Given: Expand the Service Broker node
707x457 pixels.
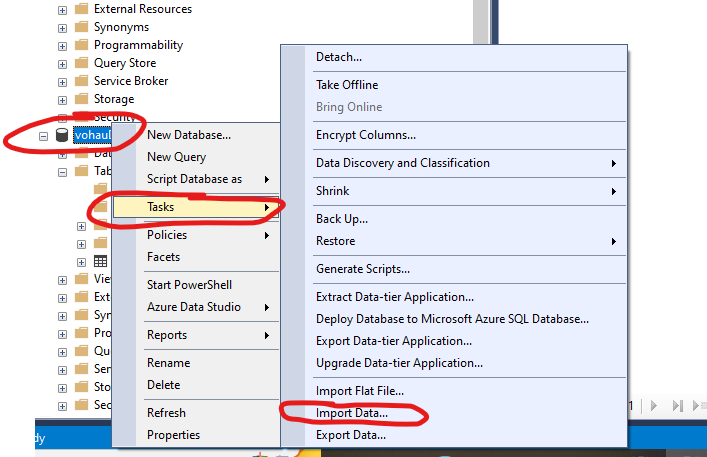Looking at the screenshot, I should (63, 81).
